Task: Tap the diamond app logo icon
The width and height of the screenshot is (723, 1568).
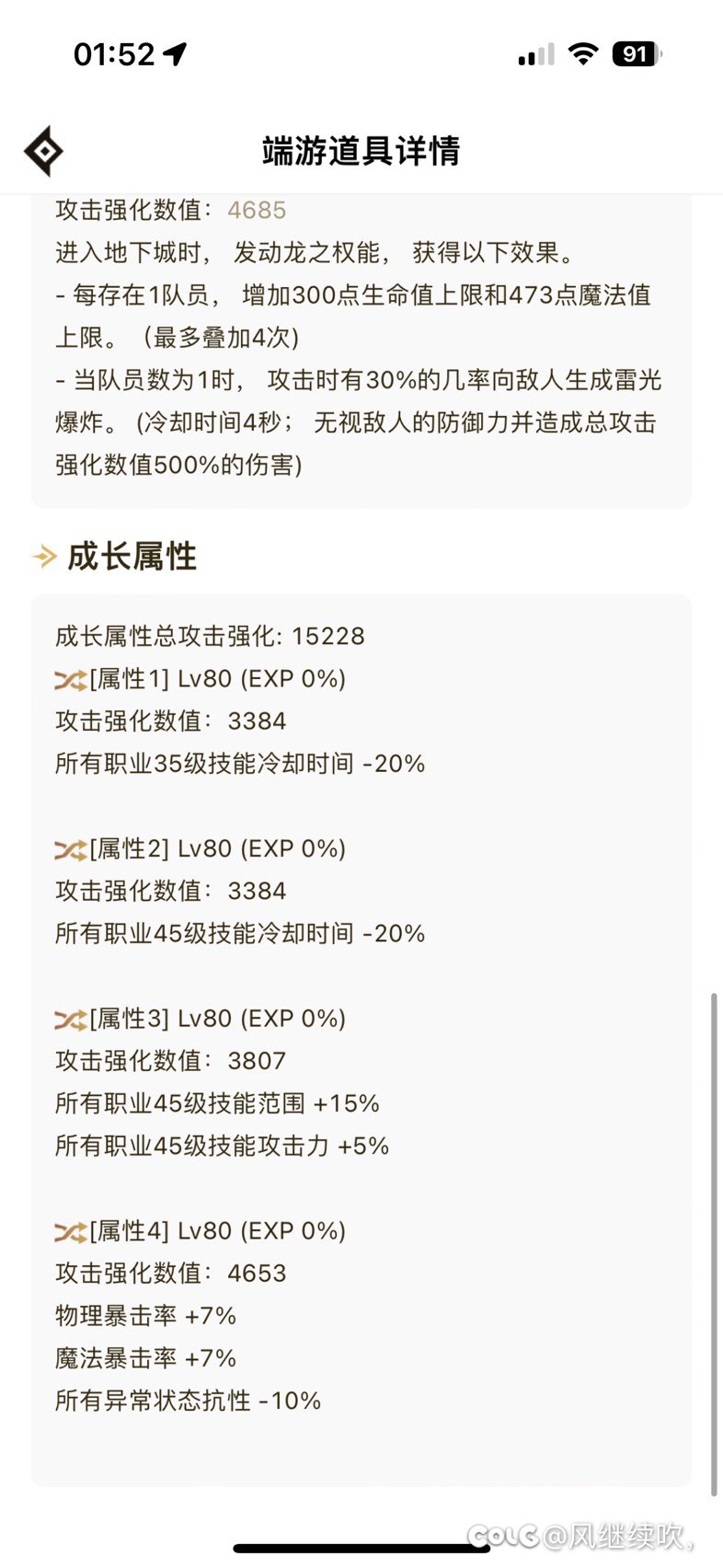Action: (x=43, y=151)
